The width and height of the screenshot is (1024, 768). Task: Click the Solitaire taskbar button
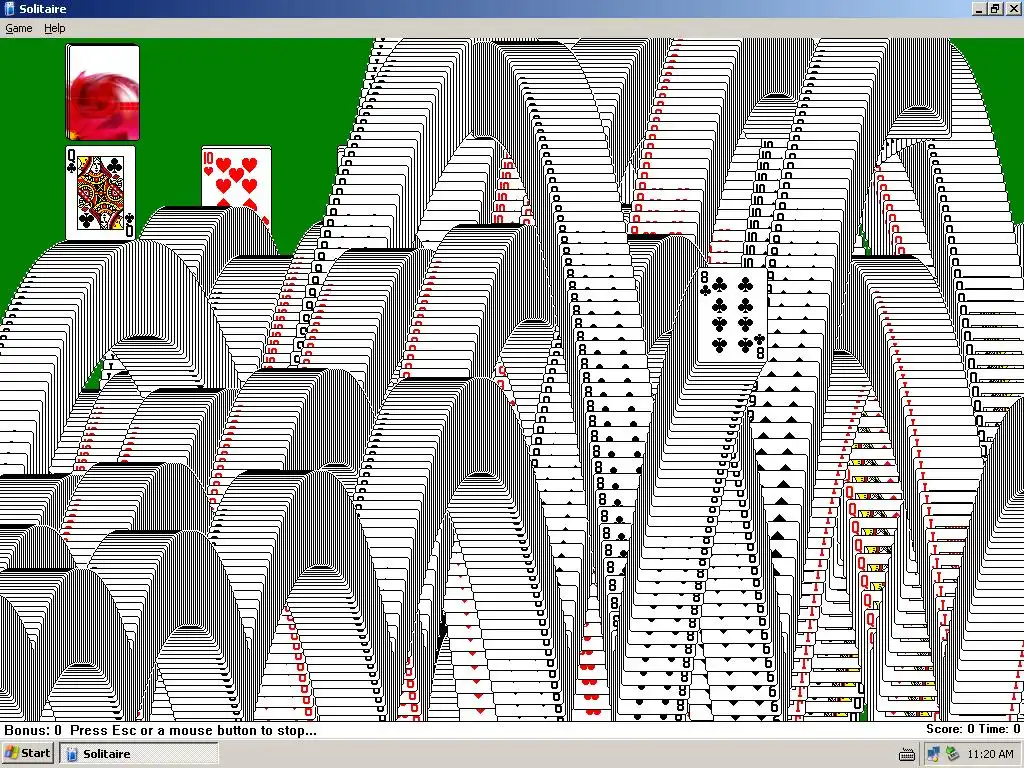point(139,754)
